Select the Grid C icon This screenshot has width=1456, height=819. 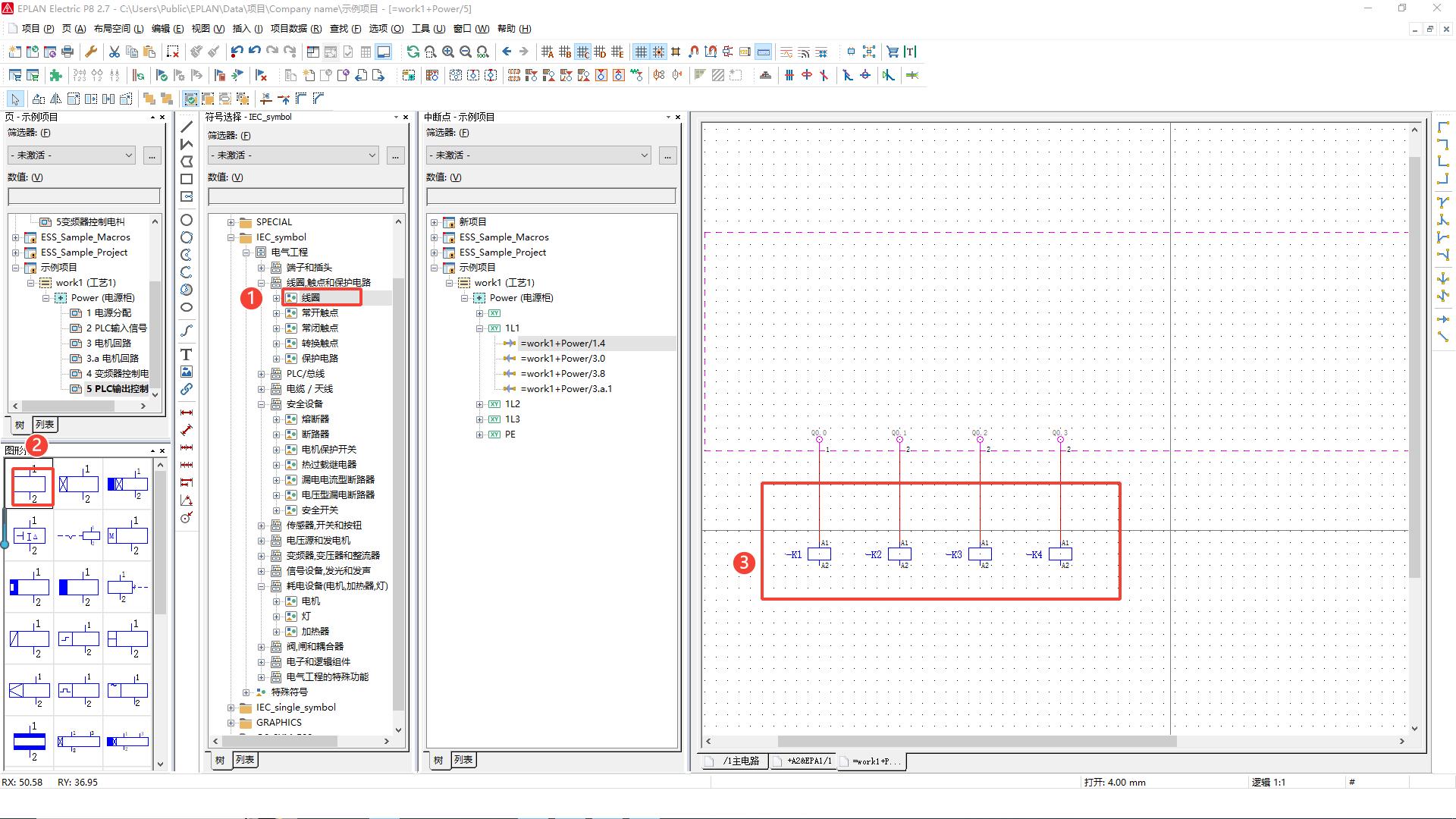[x=582, y=52]
